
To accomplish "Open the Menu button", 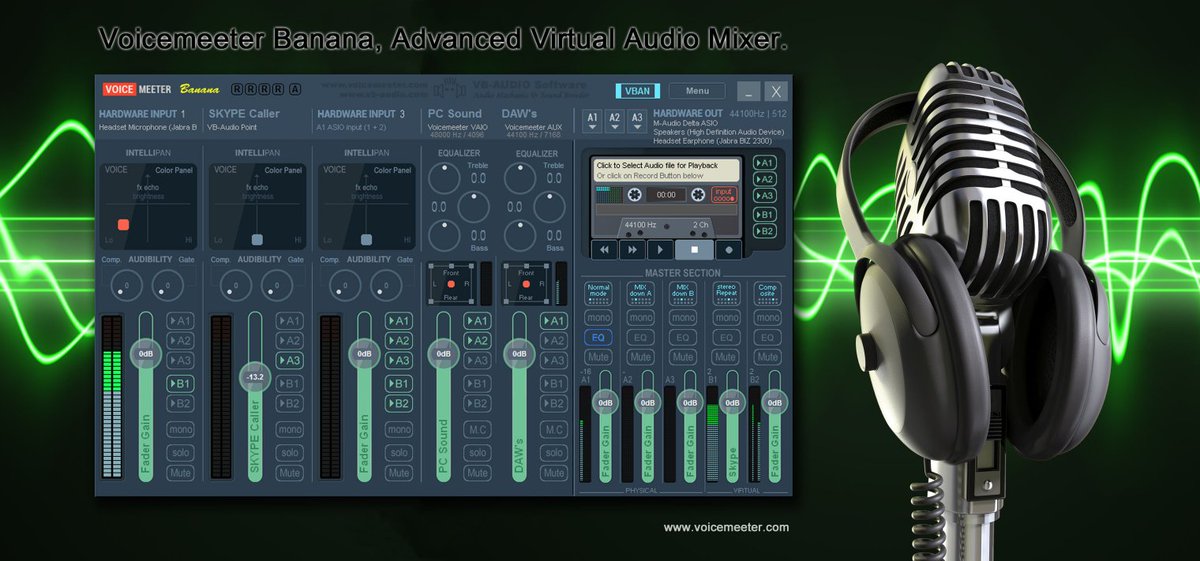I will click(x=697, y=91).
